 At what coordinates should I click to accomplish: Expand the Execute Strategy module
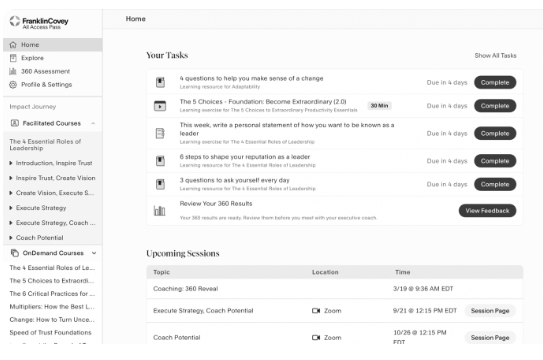click(x=11, y=208)
